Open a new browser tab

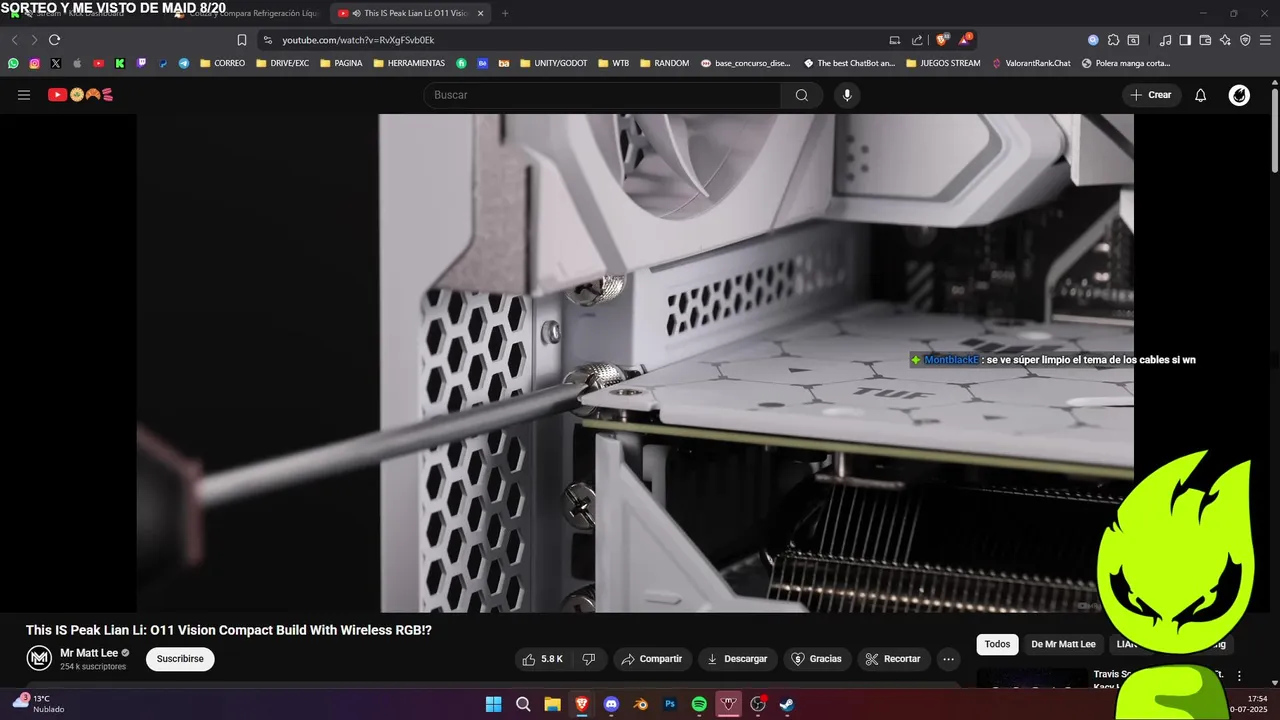tap(505, 13)
